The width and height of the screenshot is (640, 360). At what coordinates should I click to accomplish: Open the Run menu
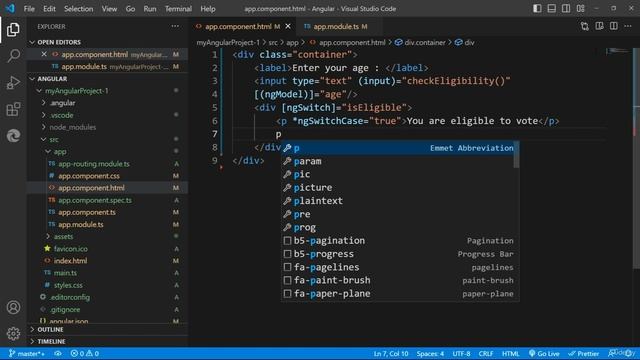coord(150,9)
